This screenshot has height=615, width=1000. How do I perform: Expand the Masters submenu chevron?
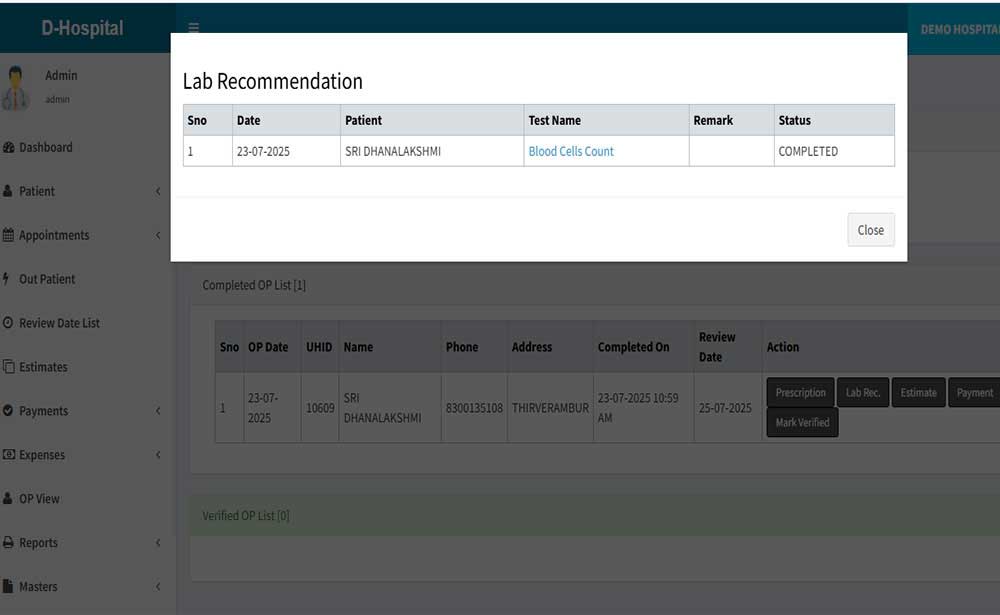tap(158, 587)
